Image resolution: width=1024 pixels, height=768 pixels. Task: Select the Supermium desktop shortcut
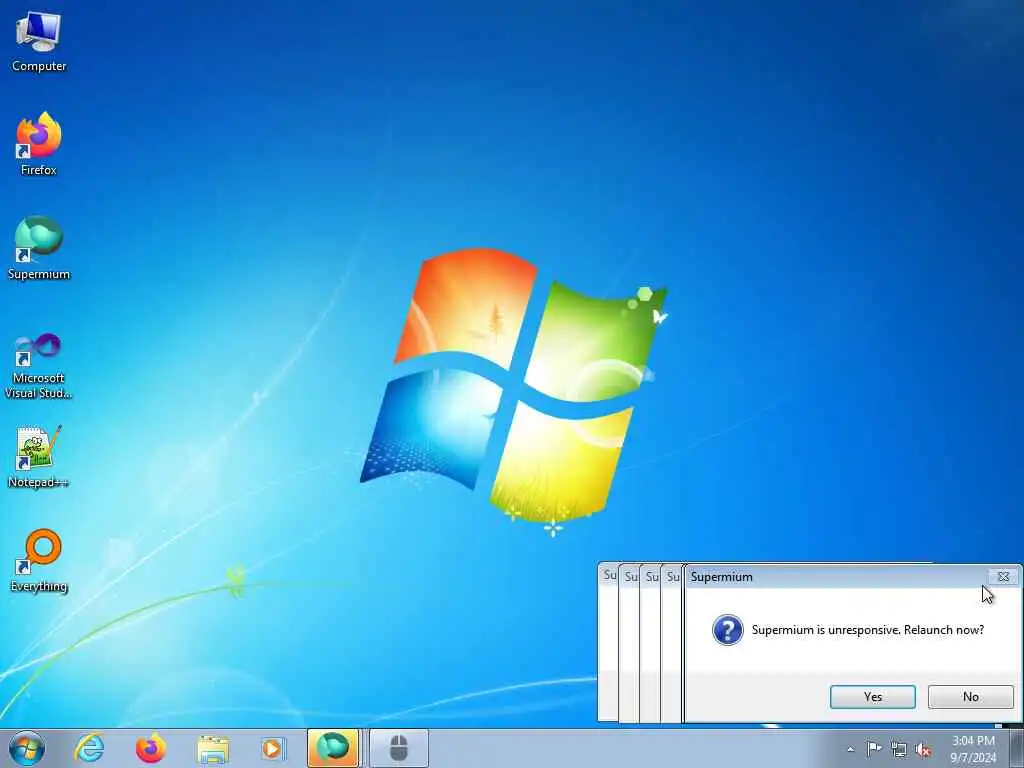click(x=39, y=248)
